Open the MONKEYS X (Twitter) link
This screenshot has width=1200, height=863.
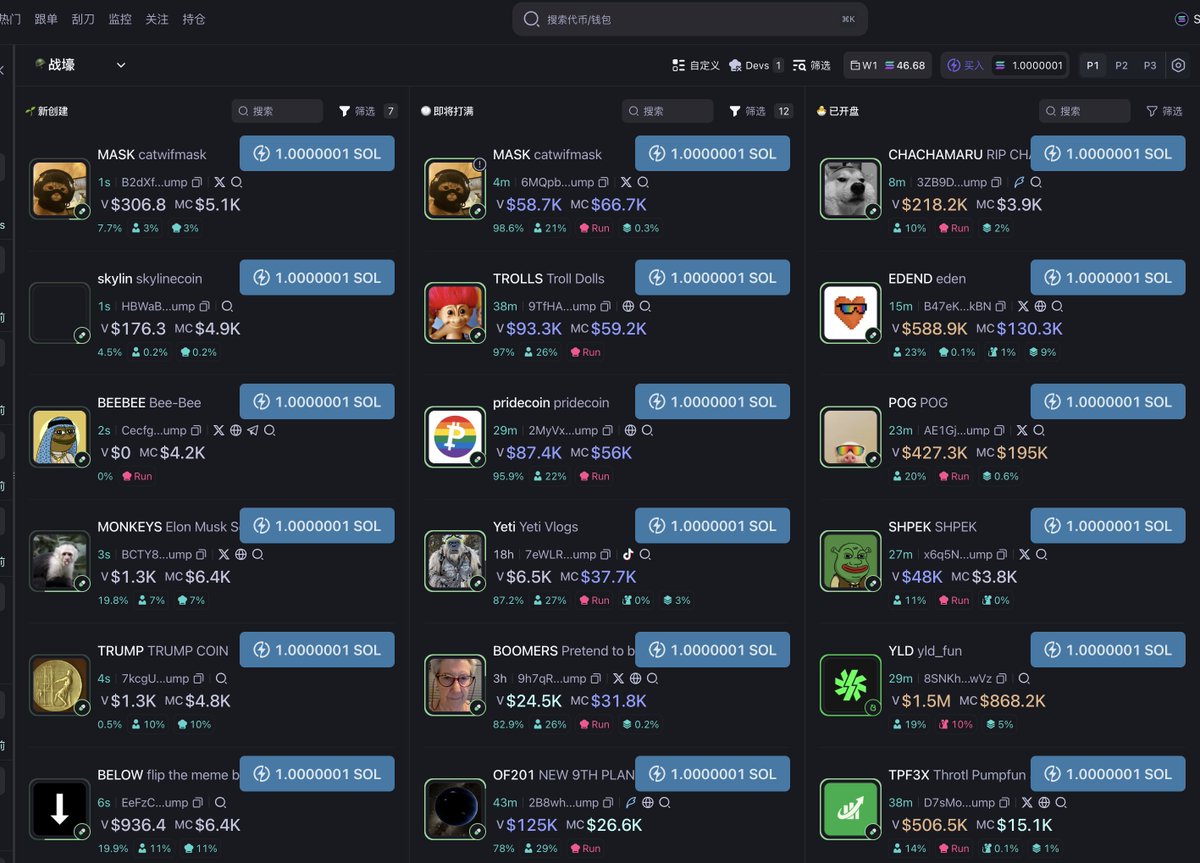pyautogui.click(x=224, y=554)
